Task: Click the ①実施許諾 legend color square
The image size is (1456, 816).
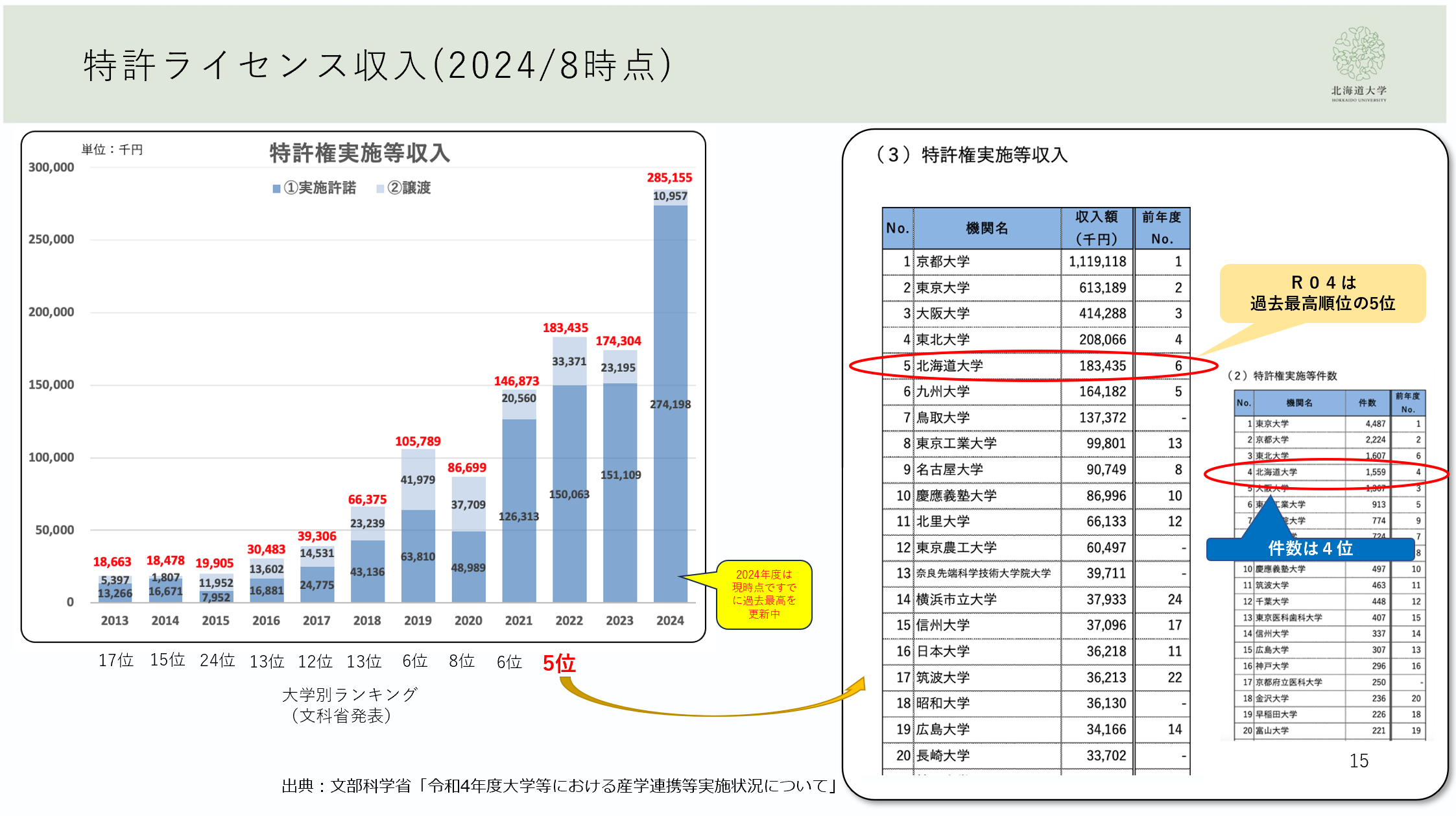Action: pos(277,189)
